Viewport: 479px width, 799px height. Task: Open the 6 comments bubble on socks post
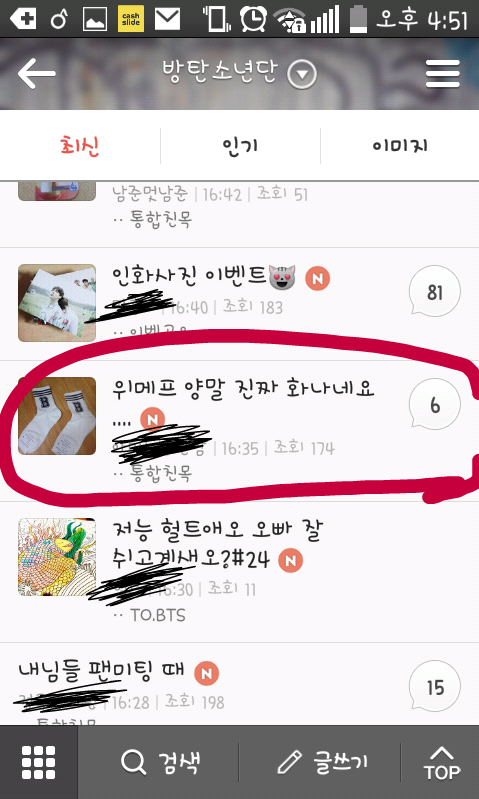[x=435, y=405]
